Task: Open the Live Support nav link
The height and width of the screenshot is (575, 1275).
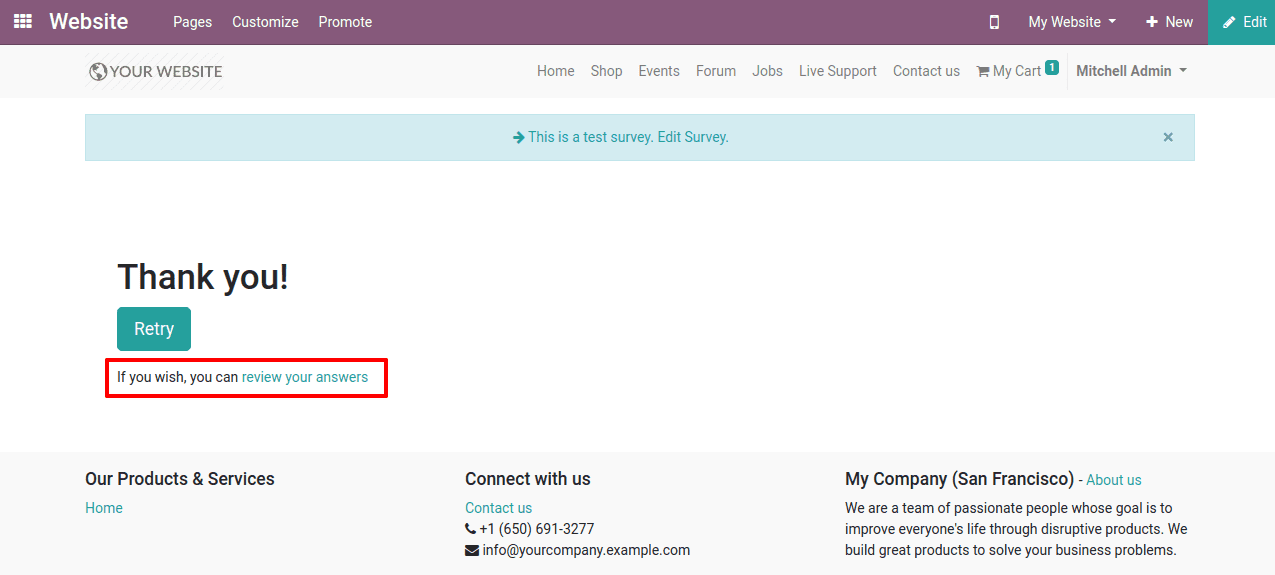Action: point(838,71)
